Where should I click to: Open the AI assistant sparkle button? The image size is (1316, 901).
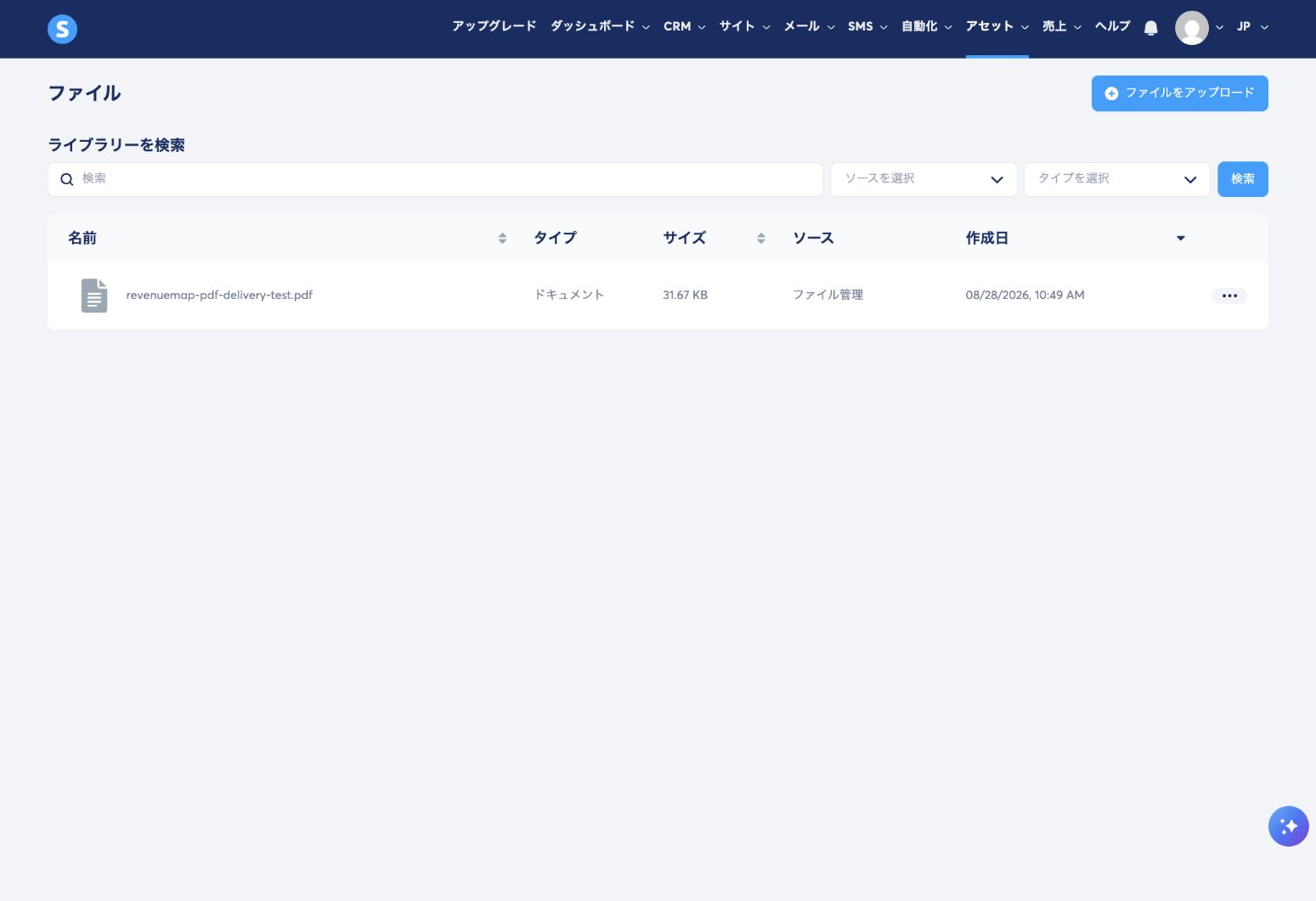(x=1288, y=826)
